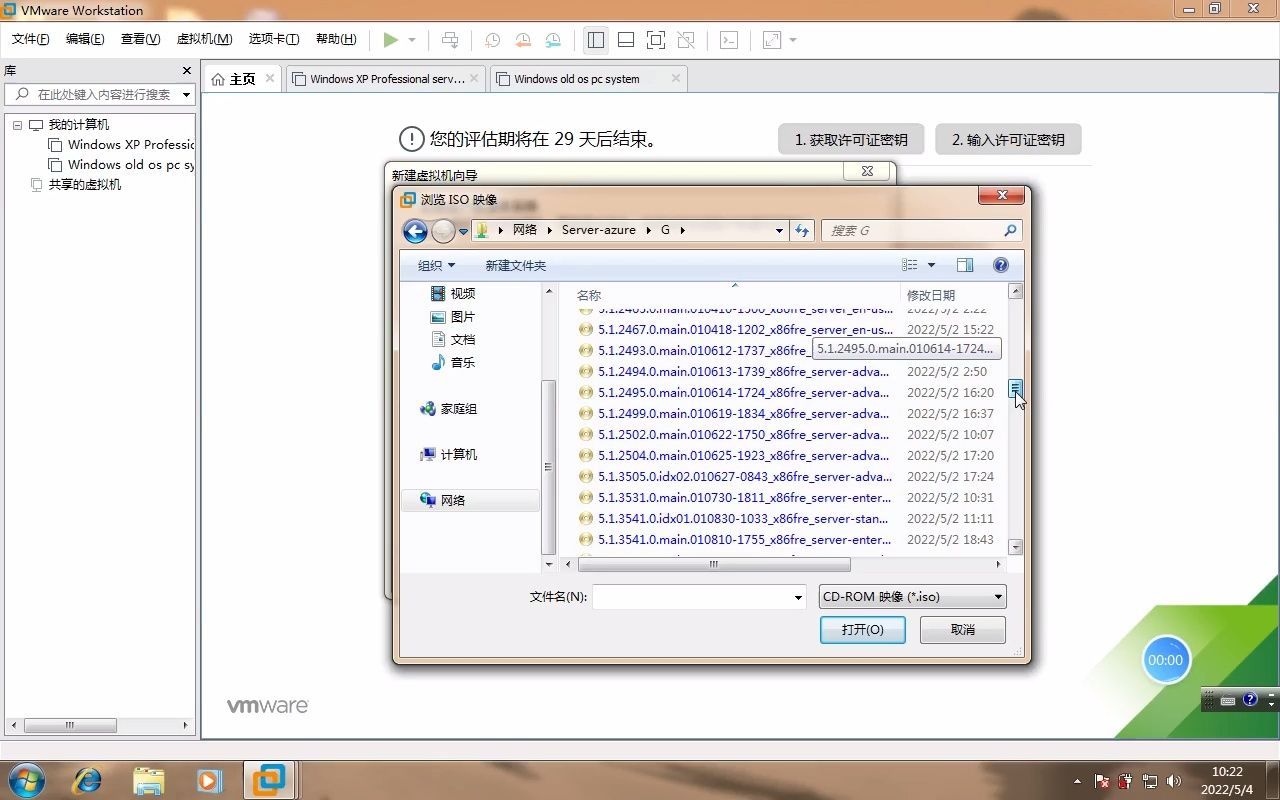
Task: Click the file list vertical scrollbar thumb
Action: [1015, 388]
